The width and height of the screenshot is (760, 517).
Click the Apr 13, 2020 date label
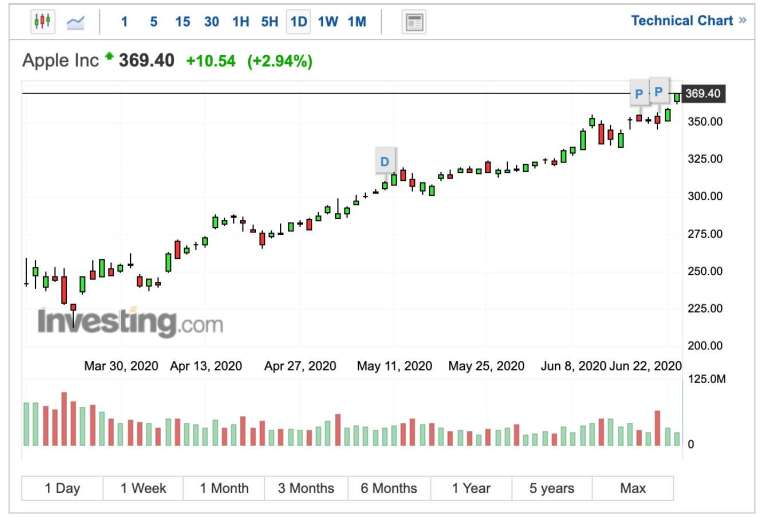[x=206, y=365]
